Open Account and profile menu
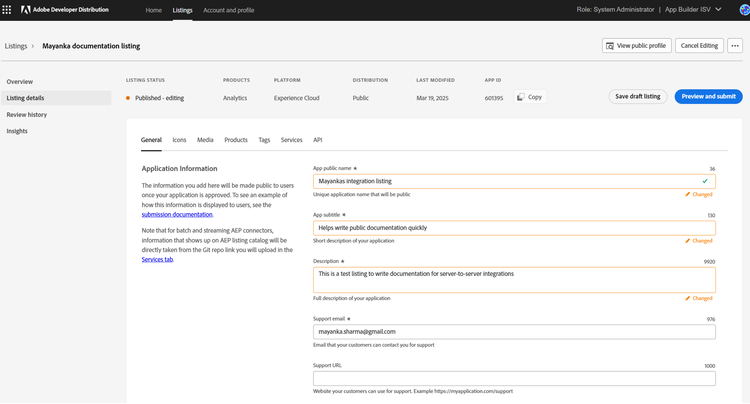The height and width of the screenshot is (404, 750). tap(228, 10)
